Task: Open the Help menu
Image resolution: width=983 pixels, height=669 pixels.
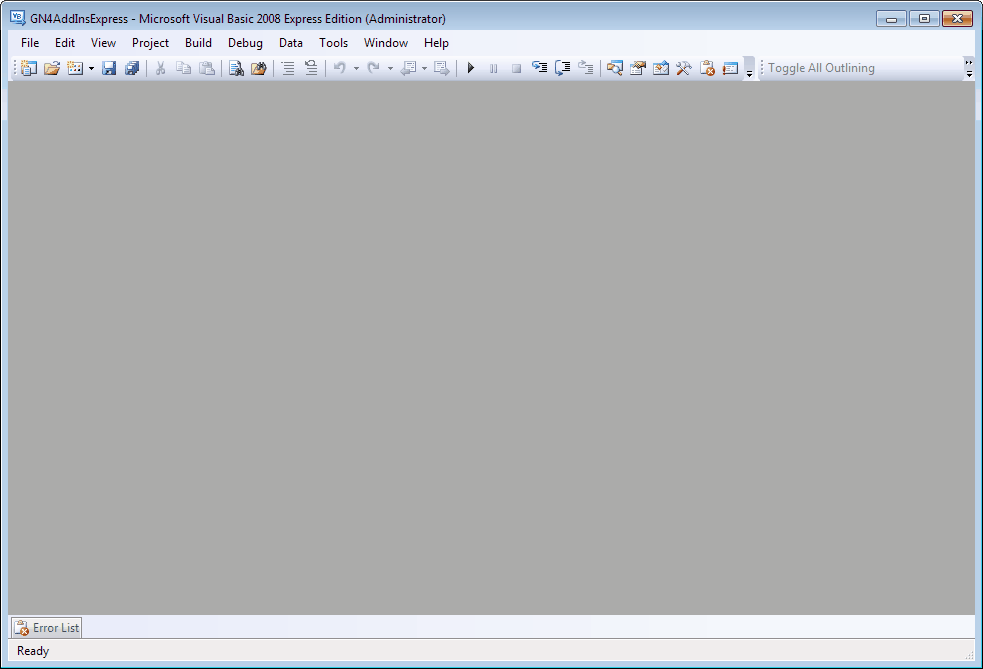Action: point(436,43)
